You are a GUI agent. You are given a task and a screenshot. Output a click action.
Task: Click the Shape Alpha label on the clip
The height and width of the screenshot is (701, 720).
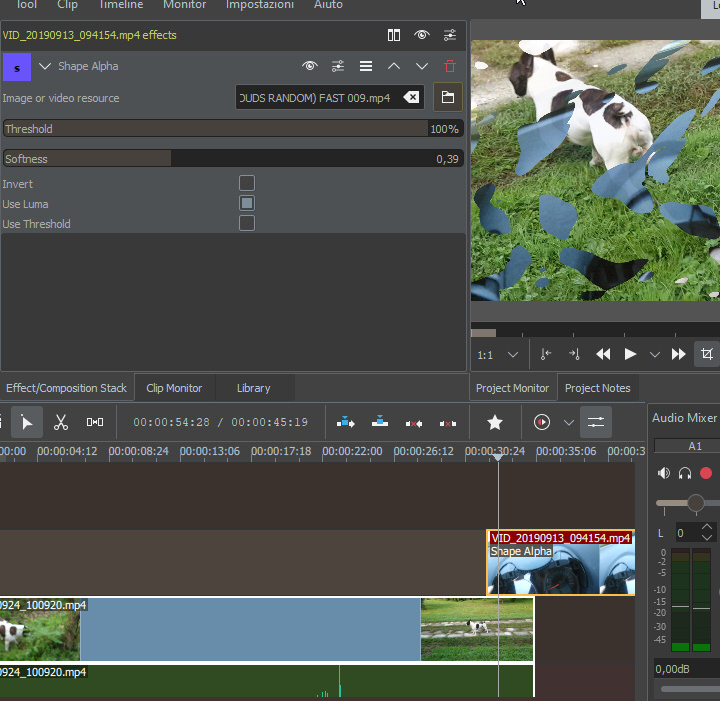[521, 551]
